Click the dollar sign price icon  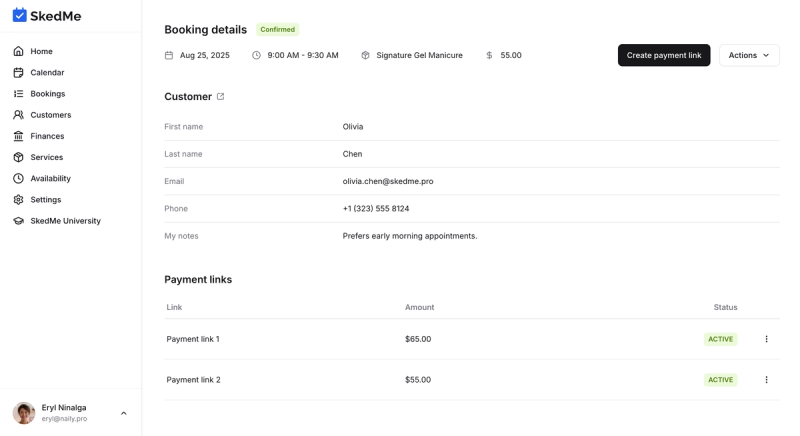[x=489, y=55]
